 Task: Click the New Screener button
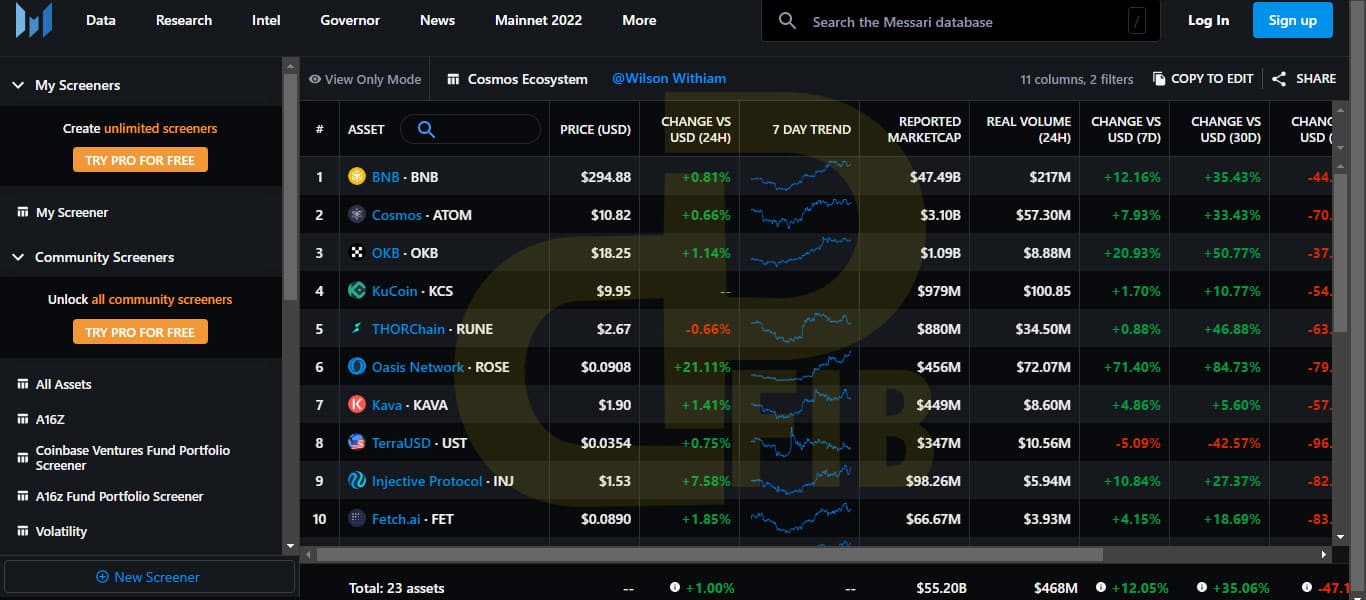149,577
